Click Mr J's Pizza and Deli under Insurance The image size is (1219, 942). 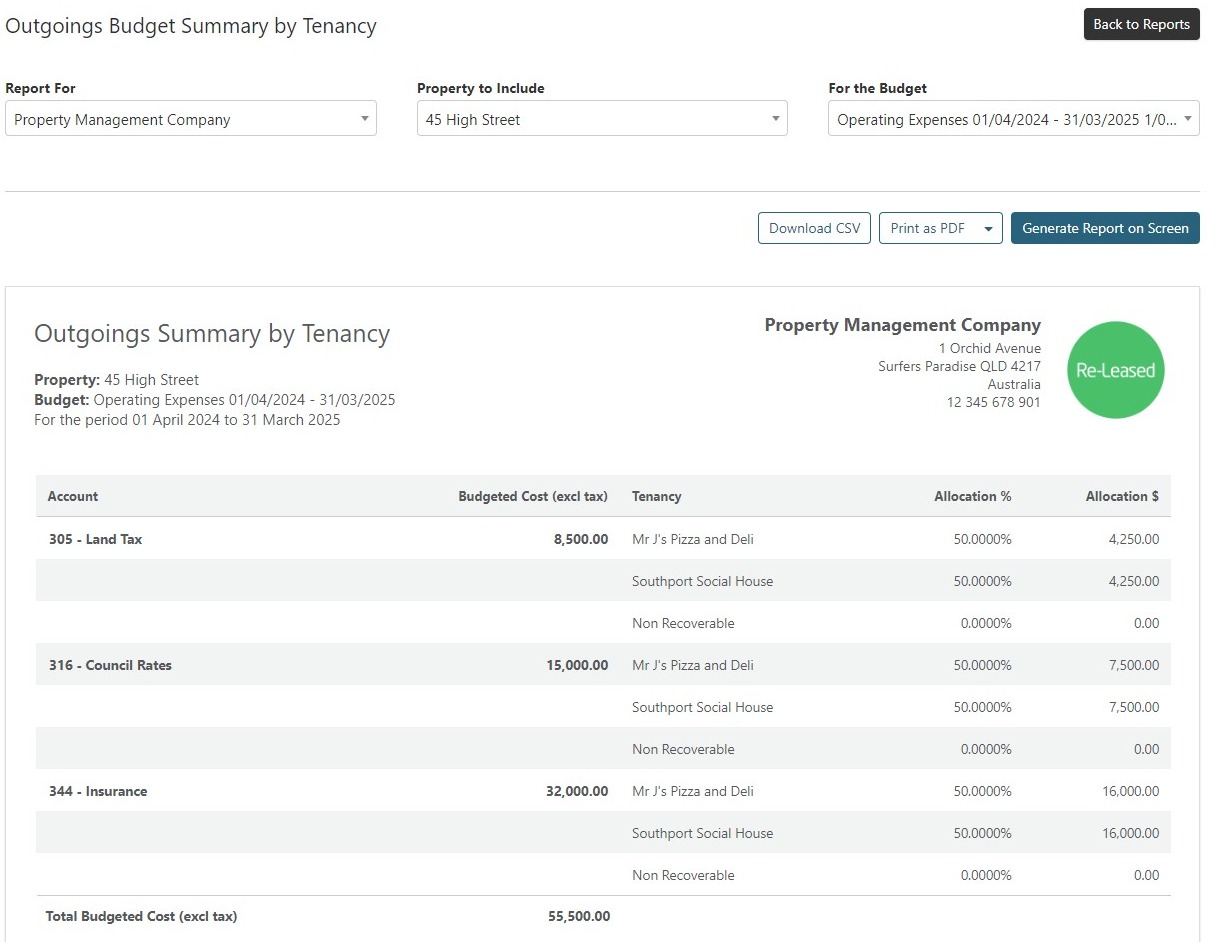693,791
